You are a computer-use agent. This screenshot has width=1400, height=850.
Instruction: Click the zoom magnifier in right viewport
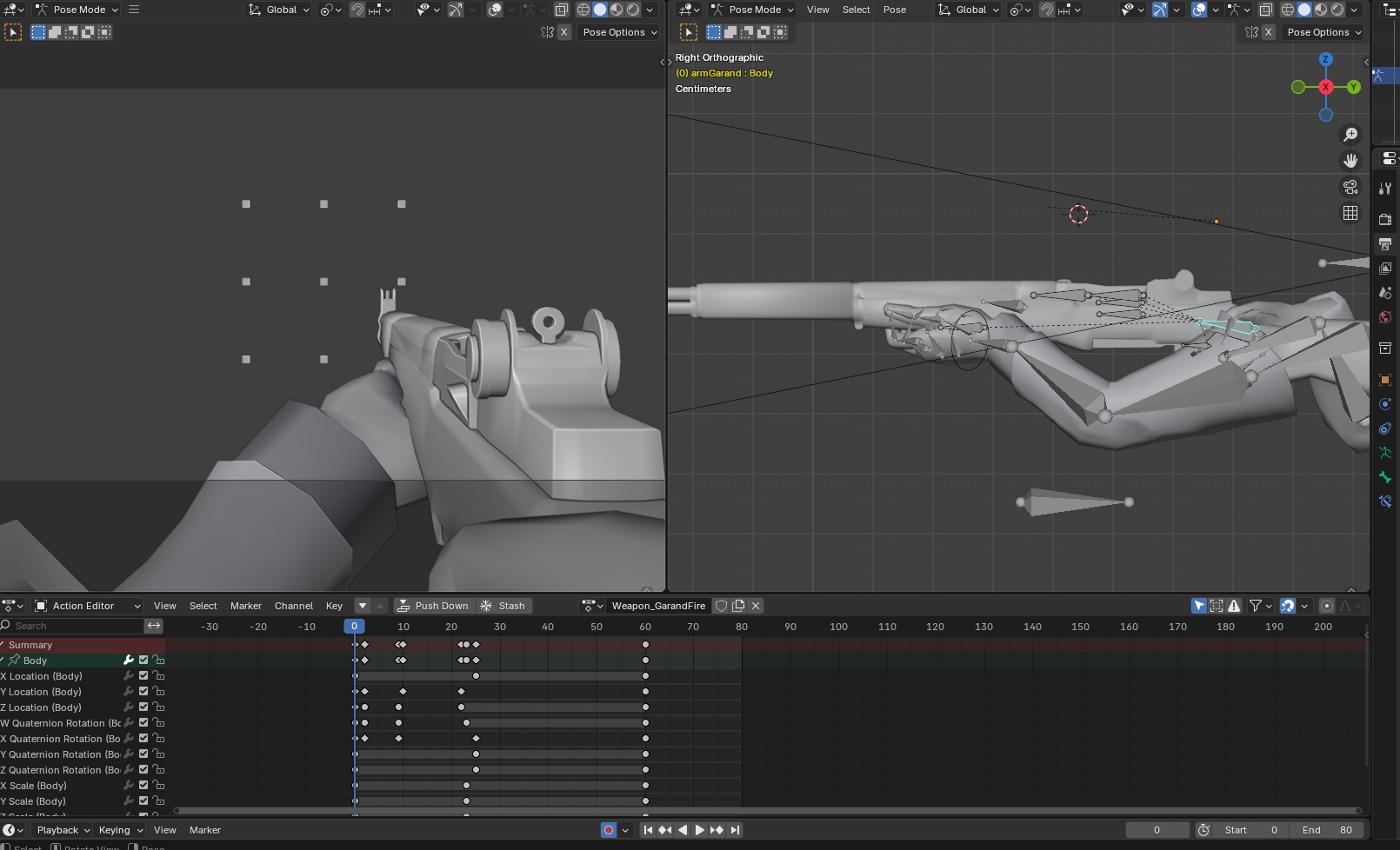(x=1350, y=135)
